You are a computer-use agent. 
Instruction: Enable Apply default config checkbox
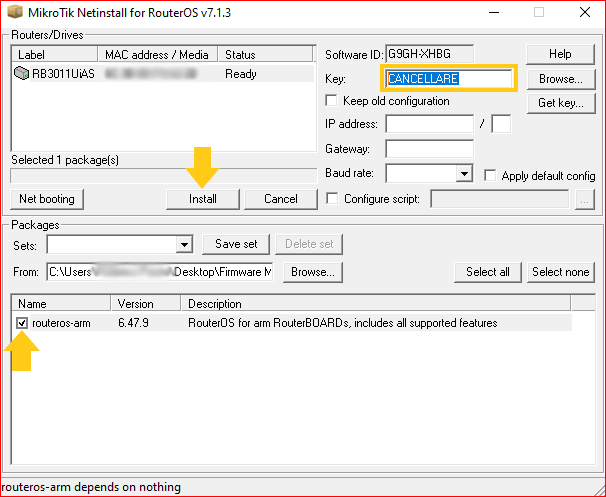coord(490,175)
